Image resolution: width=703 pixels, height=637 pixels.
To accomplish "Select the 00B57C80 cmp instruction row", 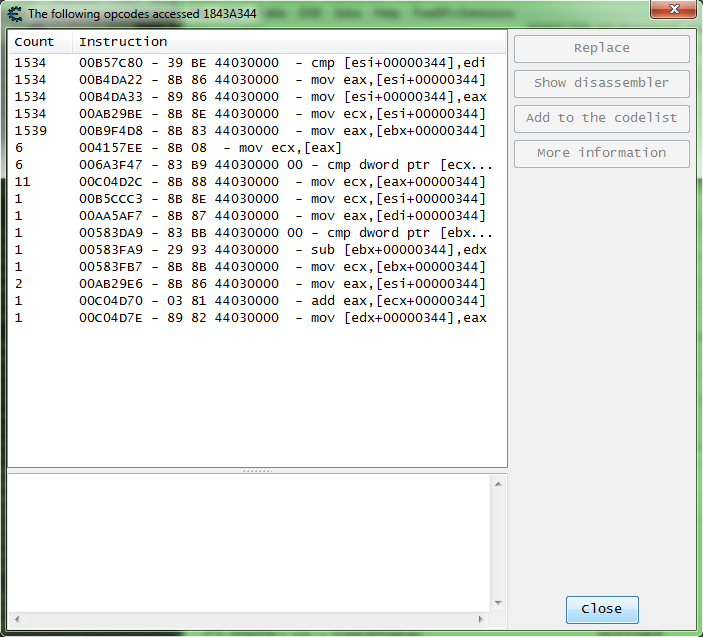I will pyautogui.click(x=250, y=63).
